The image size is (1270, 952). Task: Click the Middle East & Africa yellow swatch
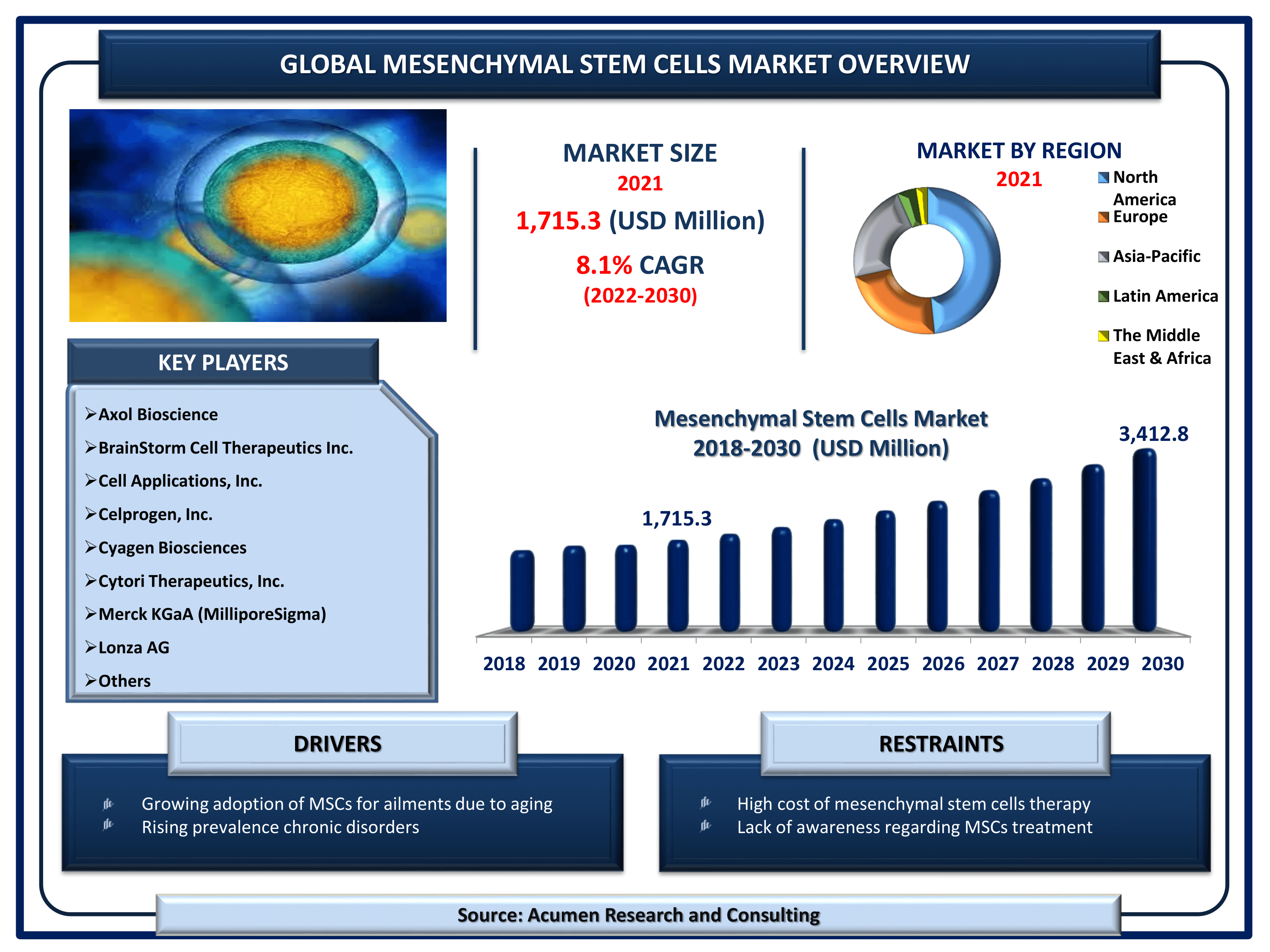coord(1103,336)
